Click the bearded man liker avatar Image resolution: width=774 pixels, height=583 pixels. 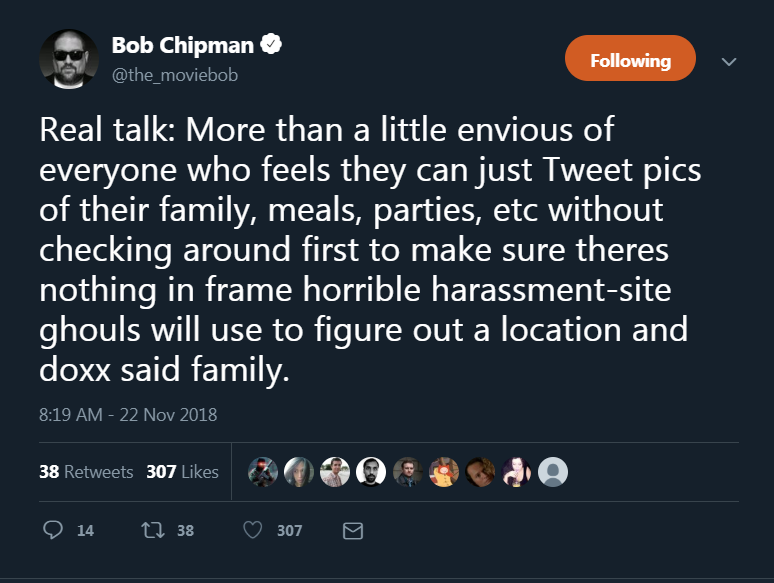tap(371, 472)
